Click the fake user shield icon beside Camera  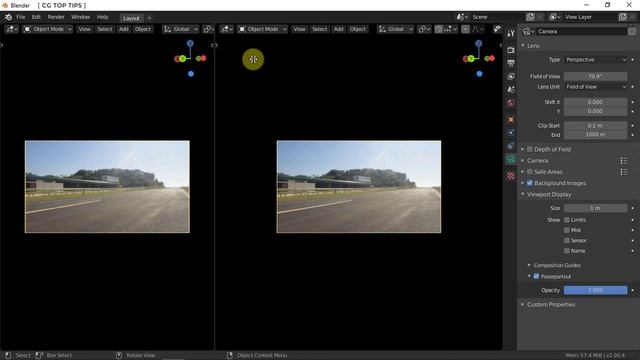point(632,31)
